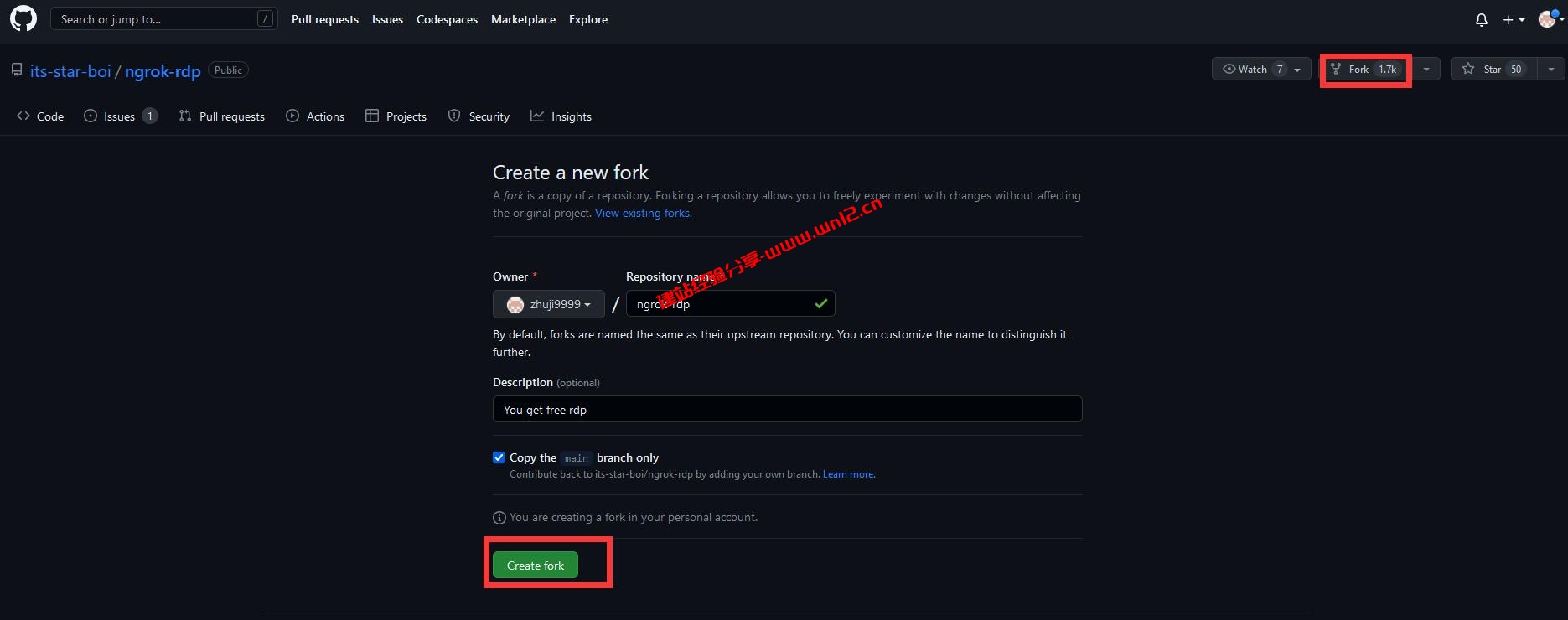Viewport: 1568px width, 620px height.
Task: Click the Fork button with count
Action: pyautogui.click(x=1364, y=70)
